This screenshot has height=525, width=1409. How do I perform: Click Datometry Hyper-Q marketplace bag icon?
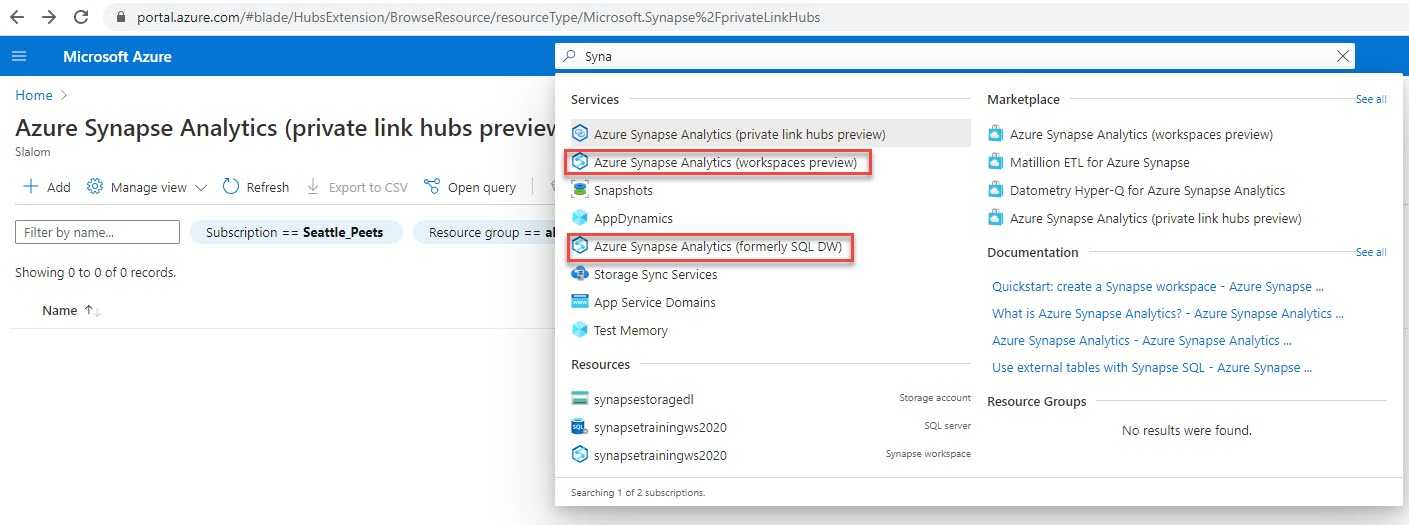click(995, 190)
